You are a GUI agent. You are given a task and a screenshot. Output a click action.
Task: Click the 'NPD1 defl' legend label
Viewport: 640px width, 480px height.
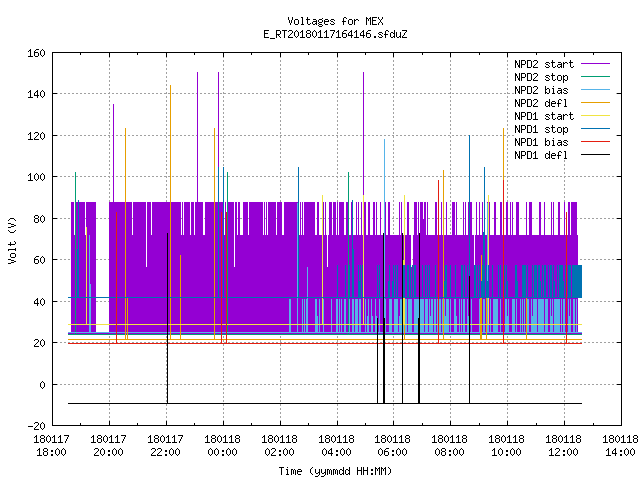(x=541, y=155)
